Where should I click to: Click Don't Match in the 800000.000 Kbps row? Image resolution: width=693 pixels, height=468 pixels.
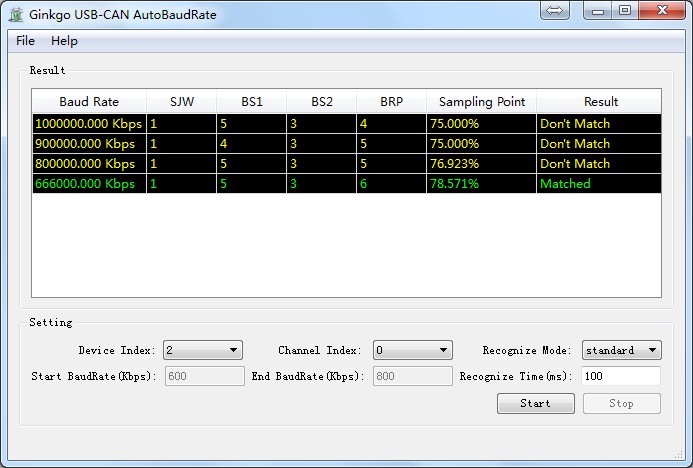pyautogui.click(x=599, y=164)
